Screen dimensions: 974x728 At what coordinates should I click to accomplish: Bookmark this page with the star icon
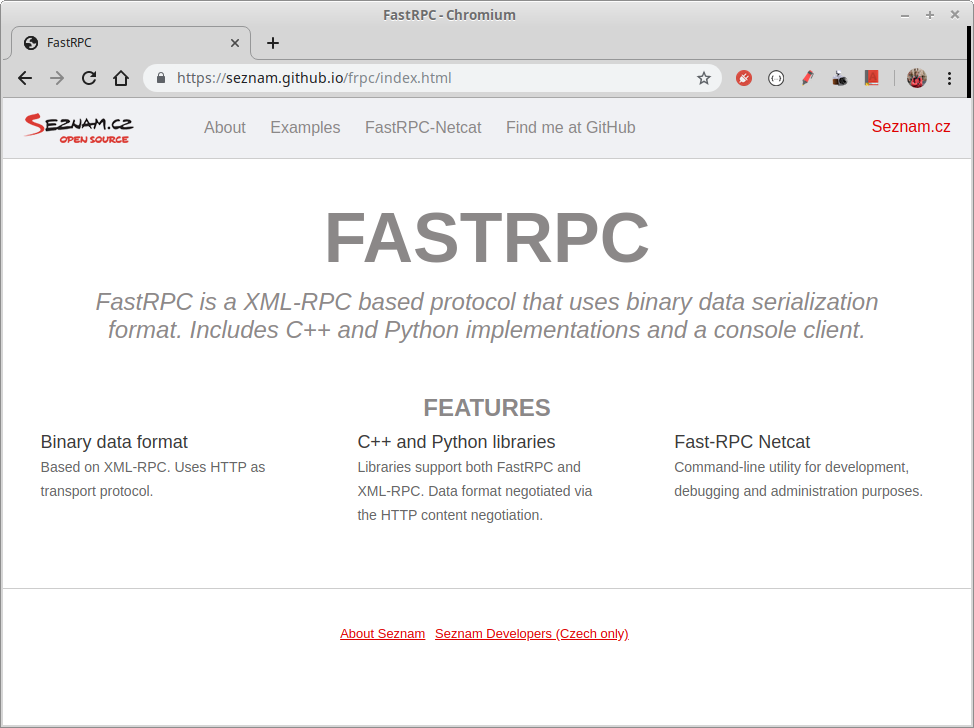pyautogui.click(x=703, y=78)
